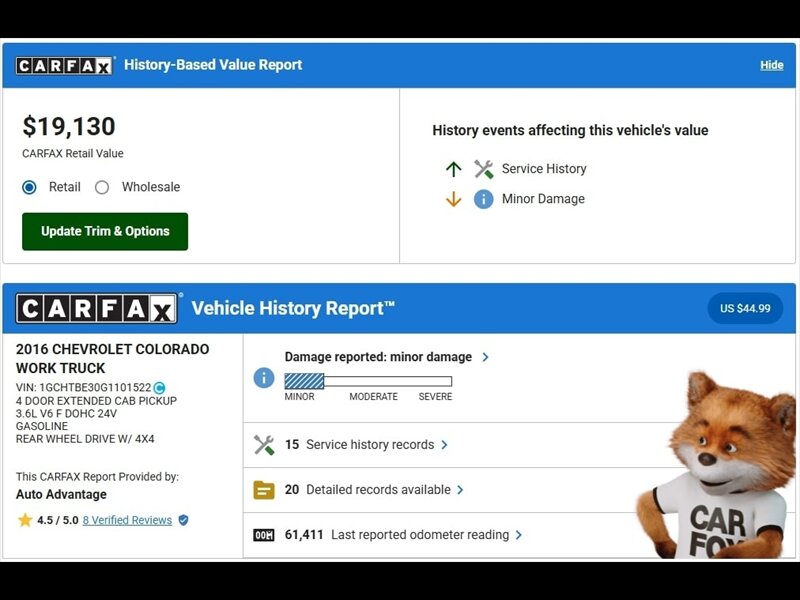Click the 4 DOOR EXTENDED CAB PICKUP text
Screen dimensions: 800x600
pyautogui.click(x=96, y=401)
